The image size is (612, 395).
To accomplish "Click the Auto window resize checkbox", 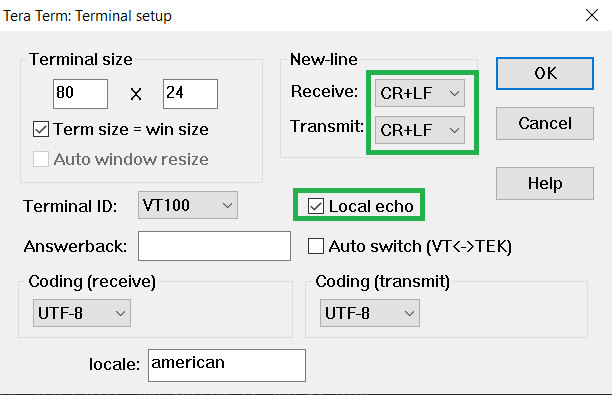I will [41, 159].
